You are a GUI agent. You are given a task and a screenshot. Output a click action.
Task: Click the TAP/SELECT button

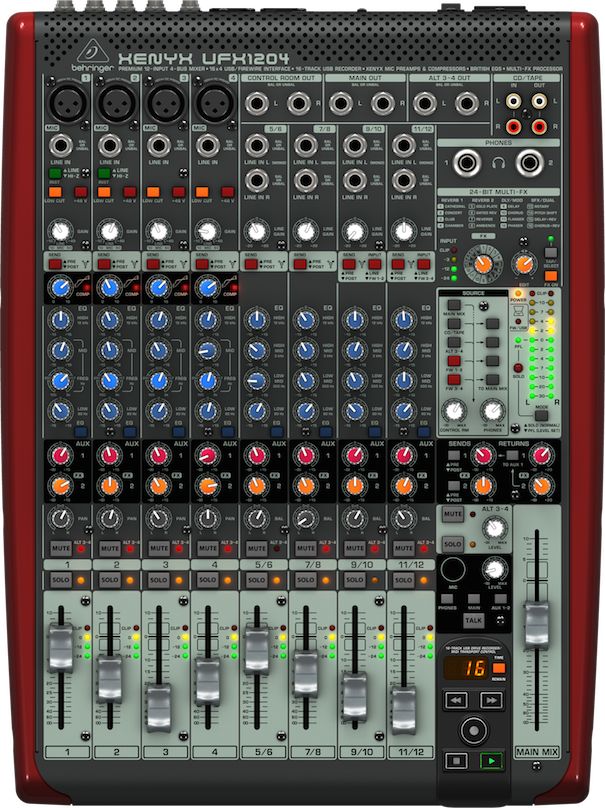pyautogui.click(x=551, y=252)
